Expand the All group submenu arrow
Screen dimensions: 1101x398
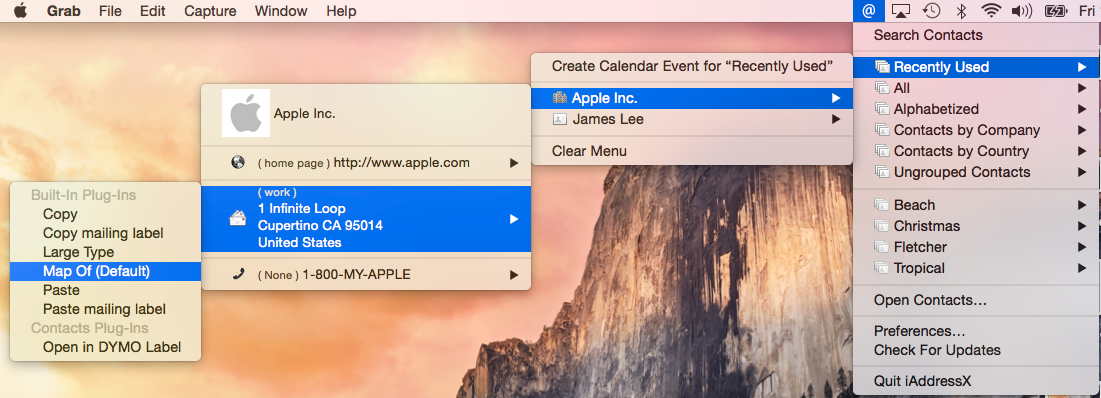click(1081, 88)
